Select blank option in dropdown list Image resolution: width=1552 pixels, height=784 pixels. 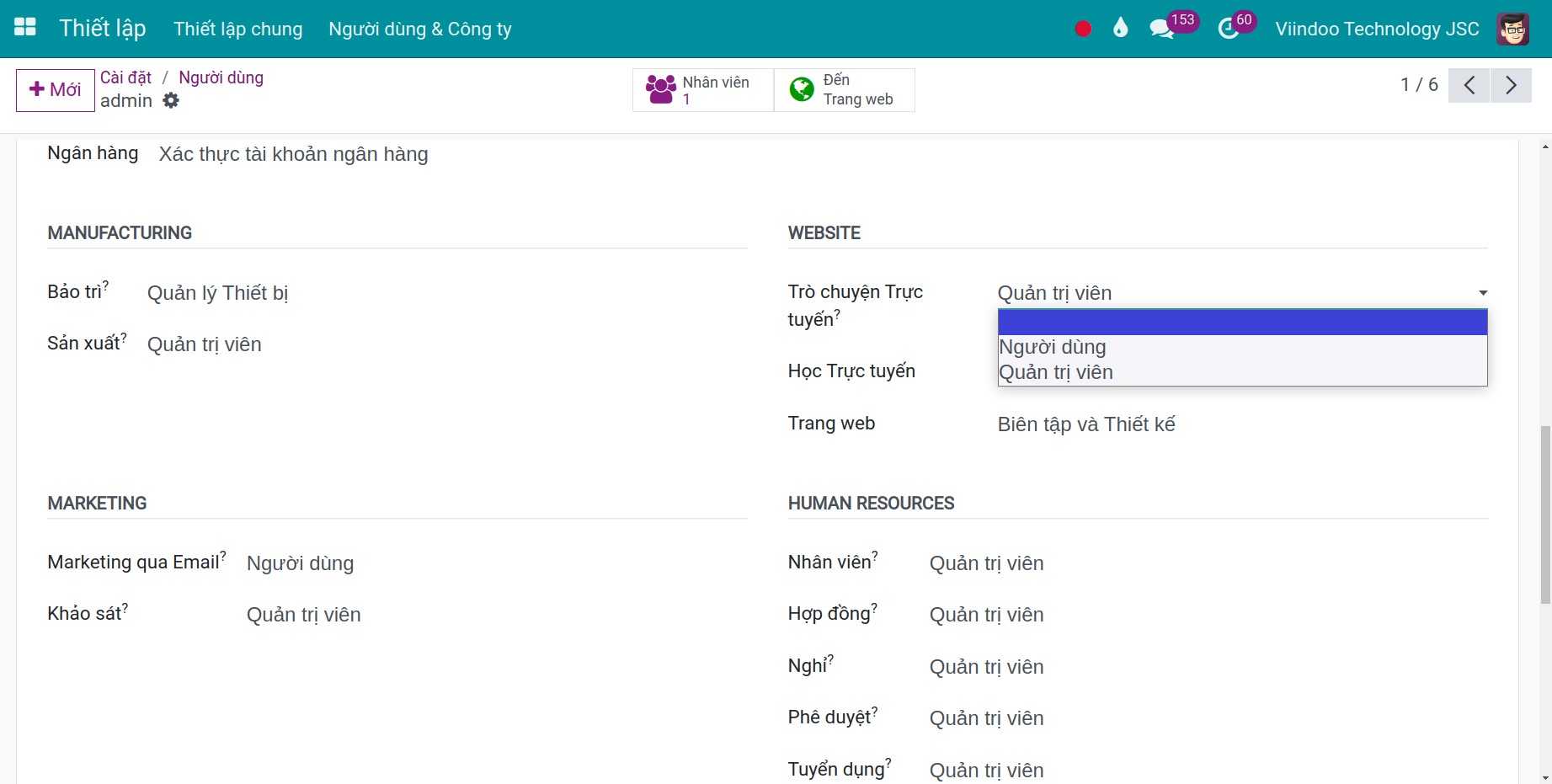(1242, 323)
